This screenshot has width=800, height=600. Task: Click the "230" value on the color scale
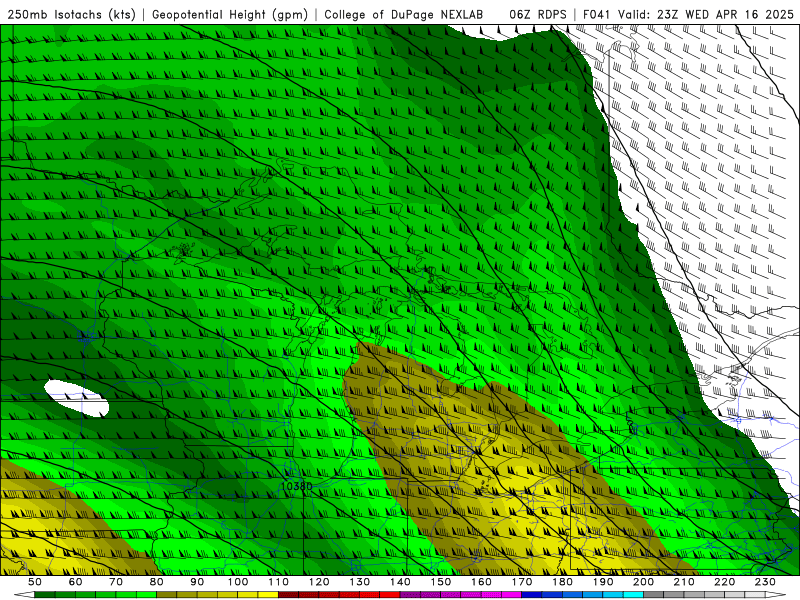[x=765, y=582]
